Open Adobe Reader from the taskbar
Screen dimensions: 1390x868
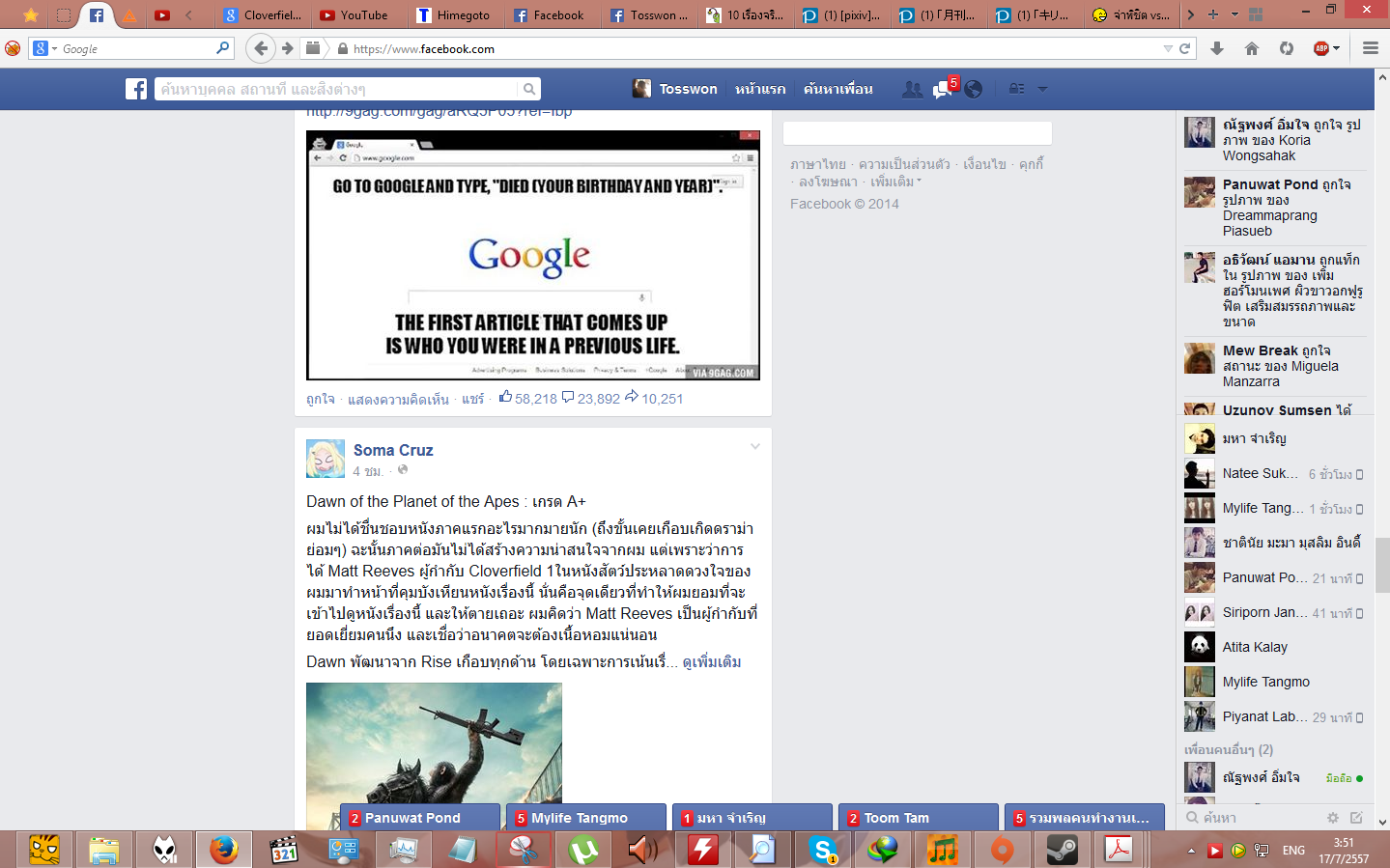pos(1119,850)
